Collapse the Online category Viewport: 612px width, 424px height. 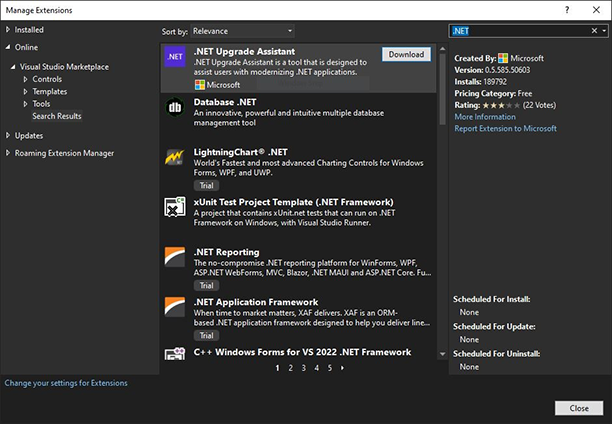8,47
